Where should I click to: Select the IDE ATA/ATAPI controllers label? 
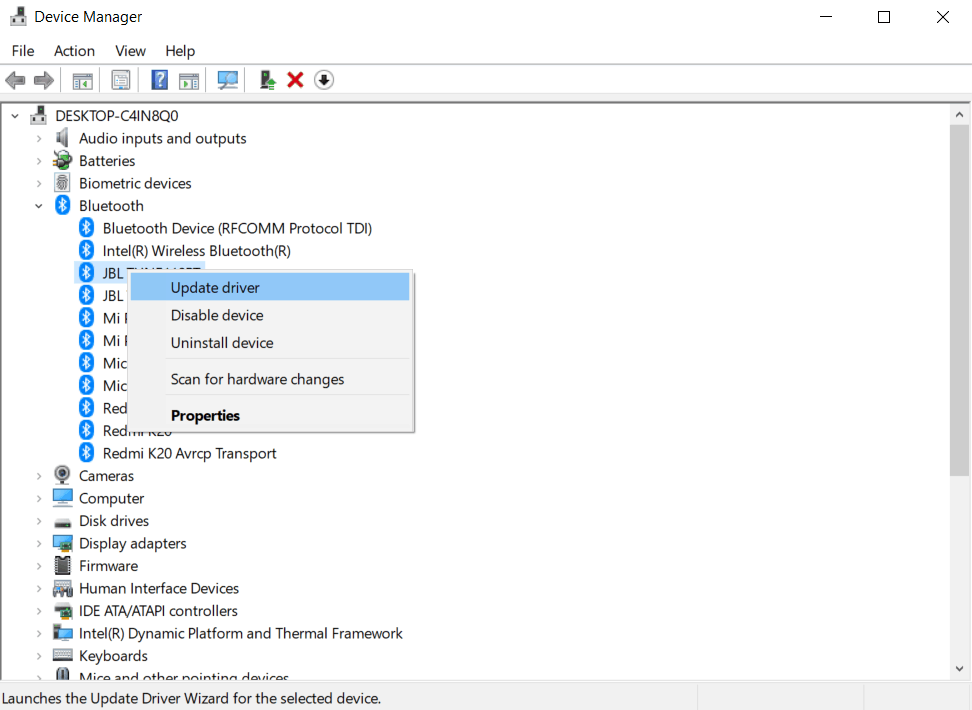pos(158,611)
